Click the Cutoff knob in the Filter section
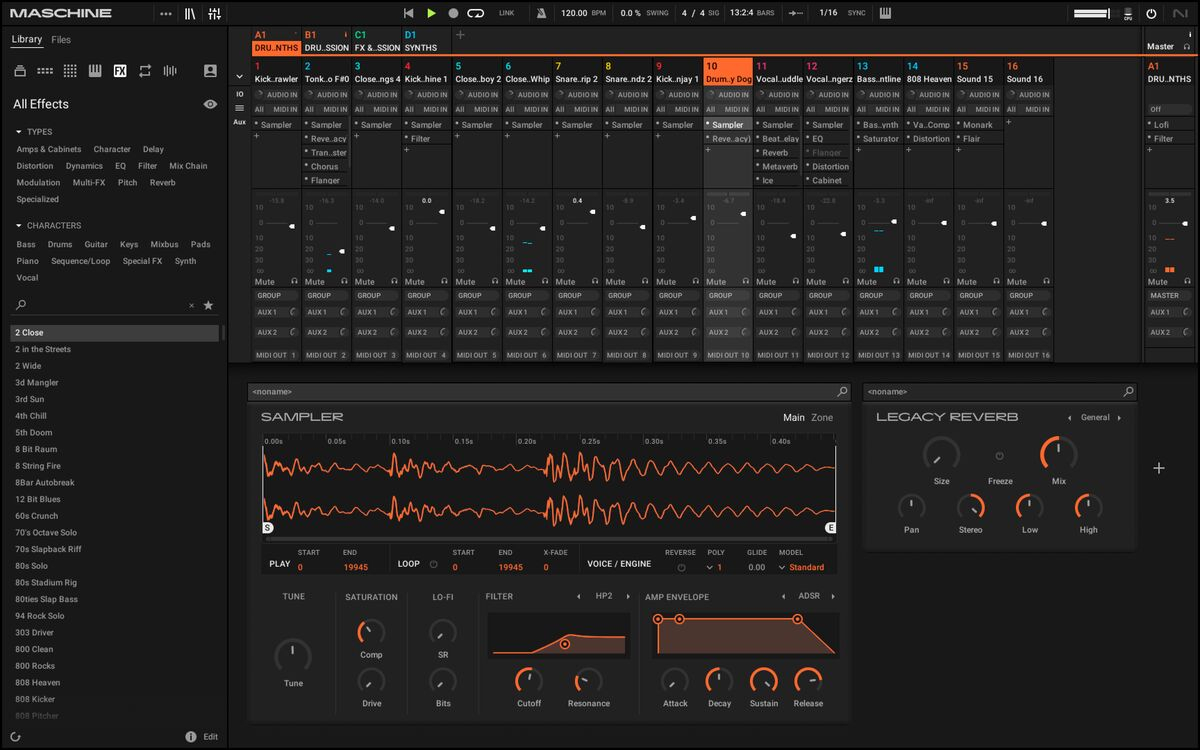Screen dimensions: 1200x750 (x=529, y=681)
